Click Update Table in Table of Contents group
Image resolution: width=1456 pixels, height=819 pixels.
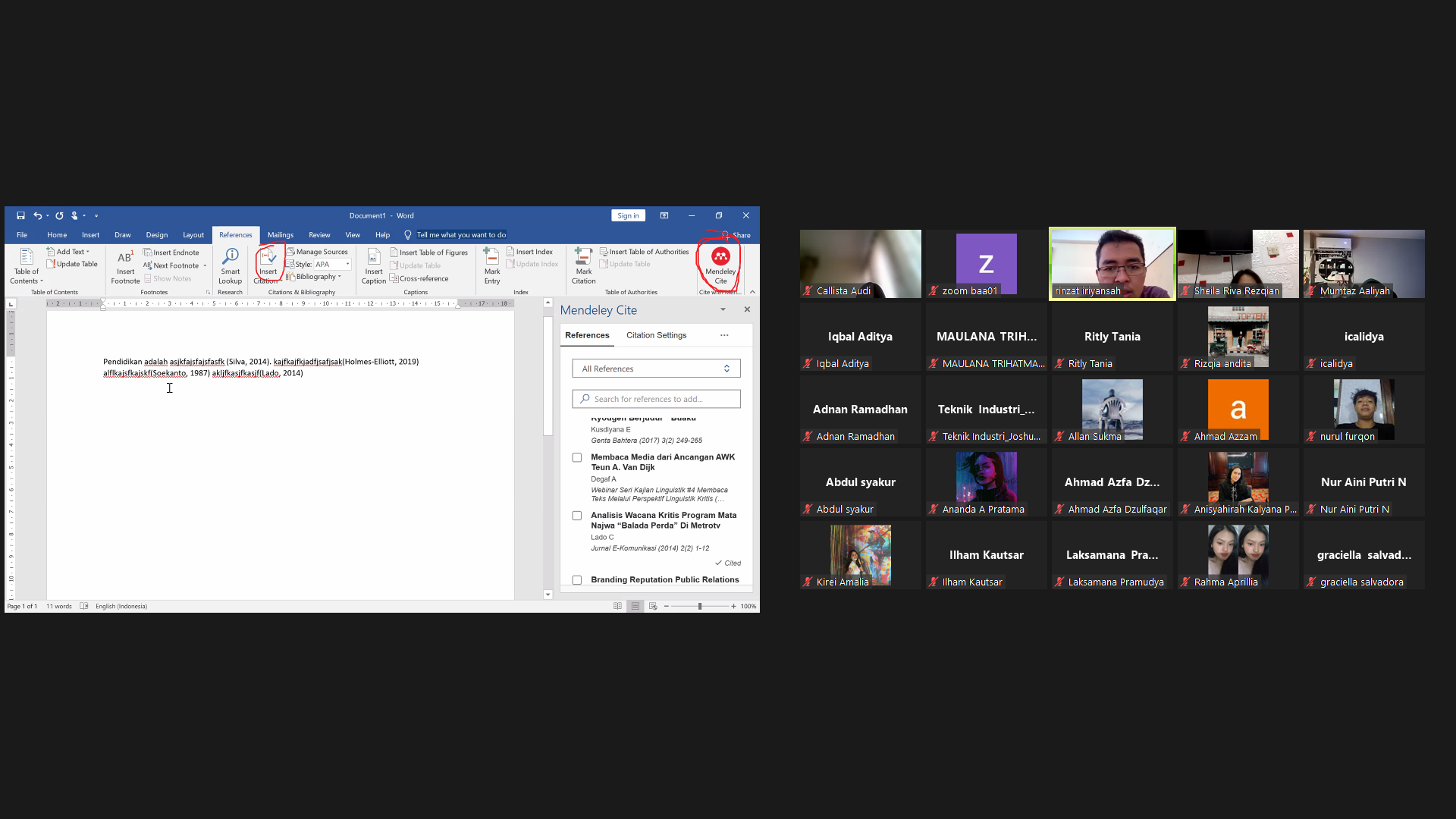click(x=72, y=264)
